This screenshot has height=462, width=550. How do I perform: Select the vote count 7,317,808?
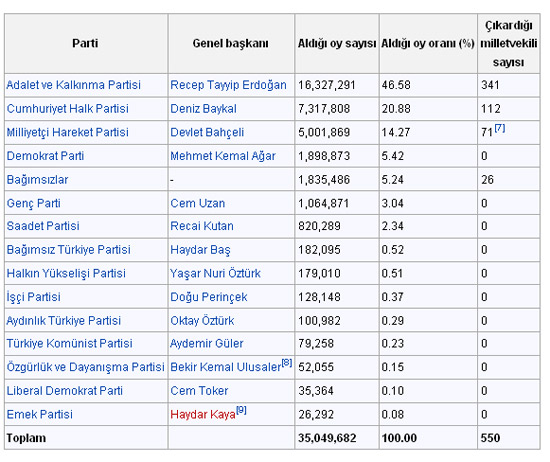click(324, 109)
